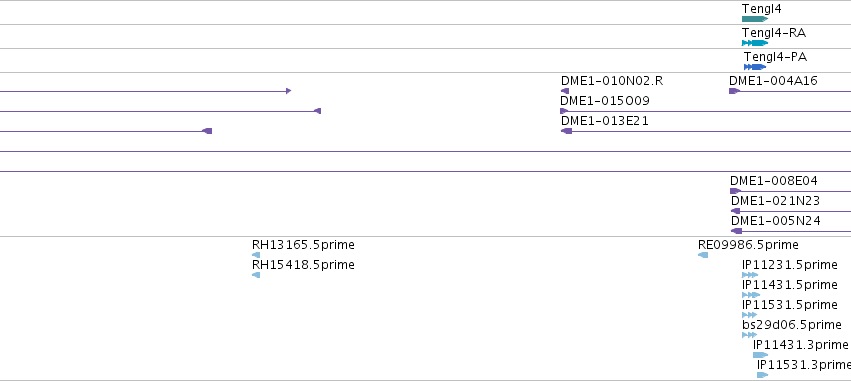Image resolution: width=851 pixels, height=381 pixels.
Task: Click the DME1-010N02.R BAC end arrow
Action: 565,91
